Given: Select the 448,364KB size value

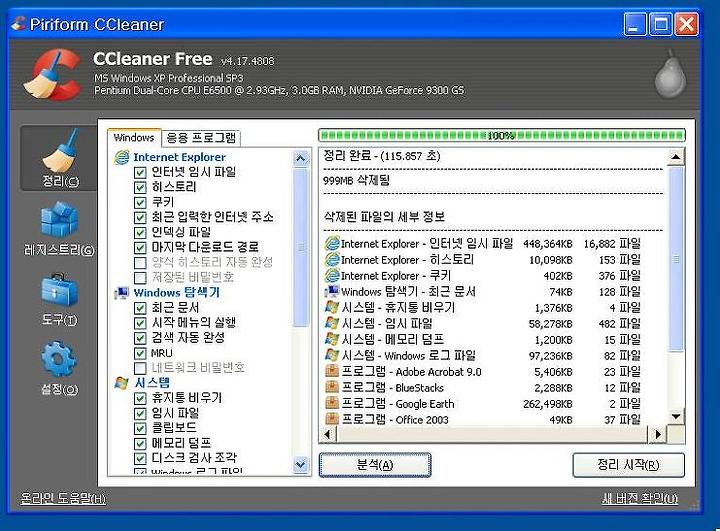Looking at the screenshot, I should pyautogui.click(x=548, y=244).
